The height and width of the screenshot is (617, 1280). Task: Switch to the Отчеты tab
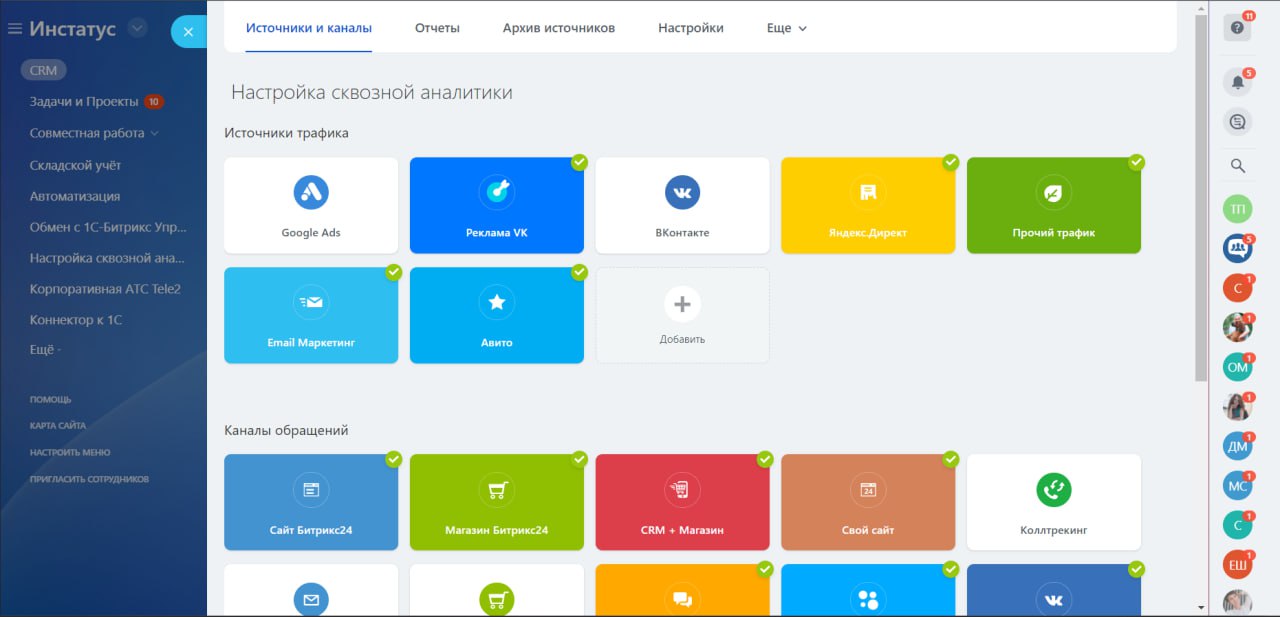click(437, 28)
